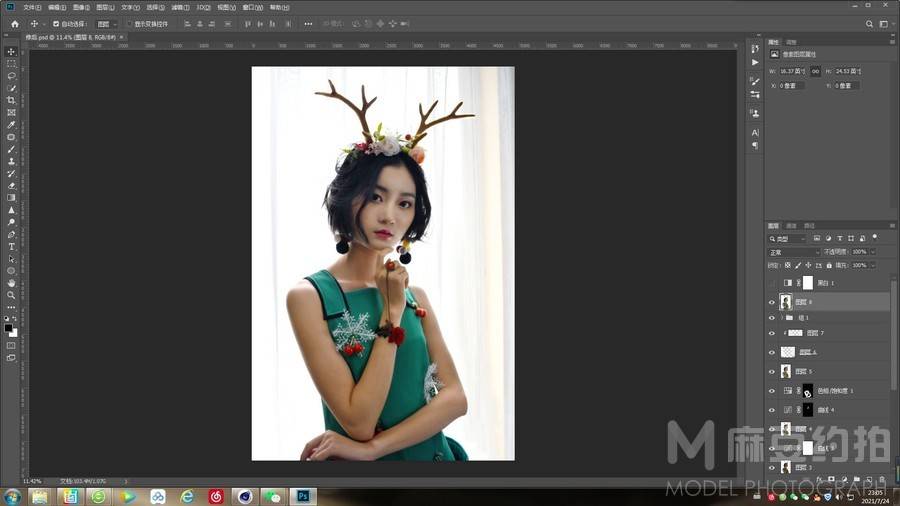Open the auto-select layer/group dropdown

pos(107,24)
